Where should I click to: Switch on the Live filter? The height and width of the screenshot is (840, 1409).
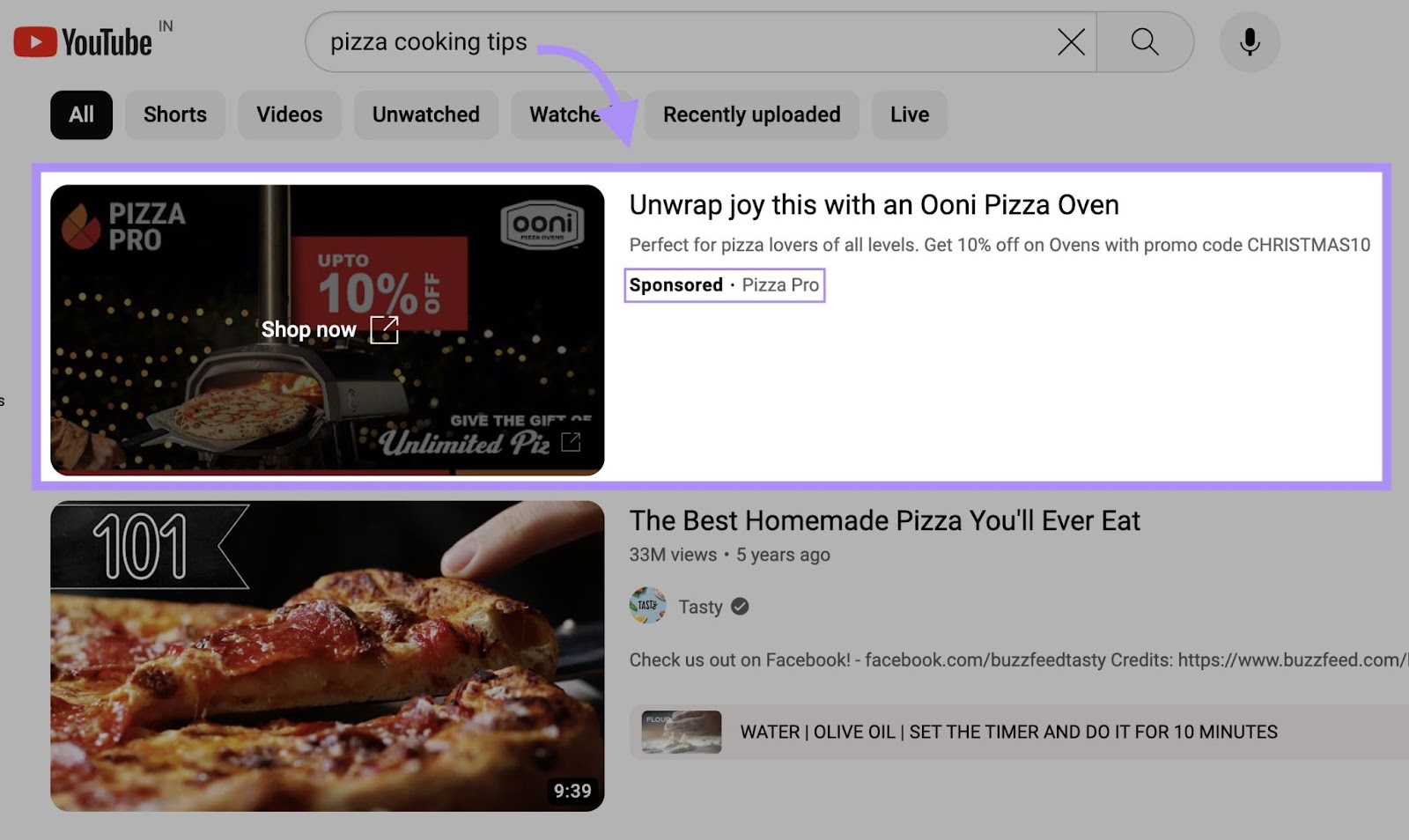pos(909,114)
